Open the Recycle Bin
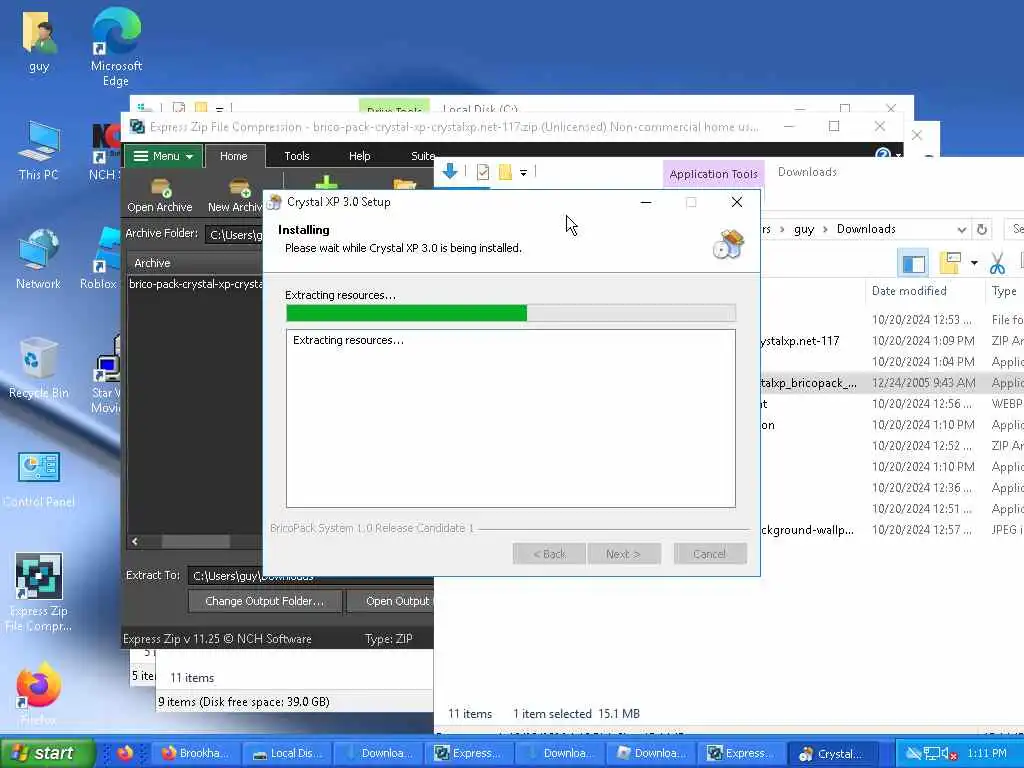This screenshot has width=1024, height=768. [39, 368]
